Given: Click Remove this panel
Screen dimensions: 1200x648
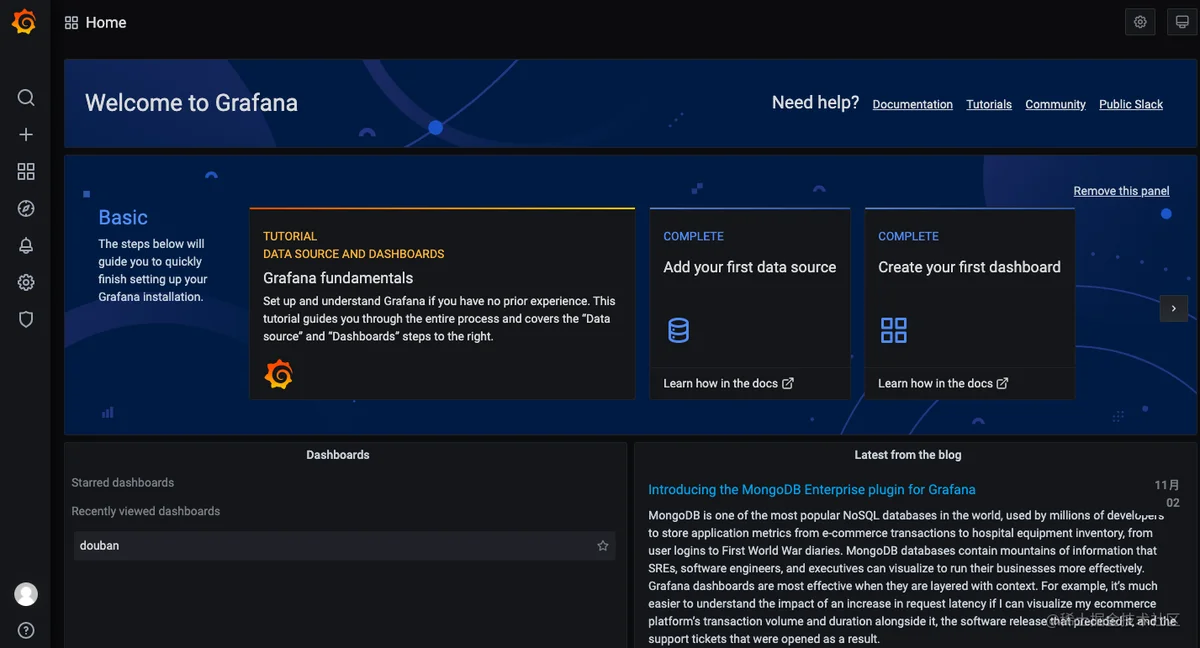Looking at the screenshot, I should point(1121,191).
